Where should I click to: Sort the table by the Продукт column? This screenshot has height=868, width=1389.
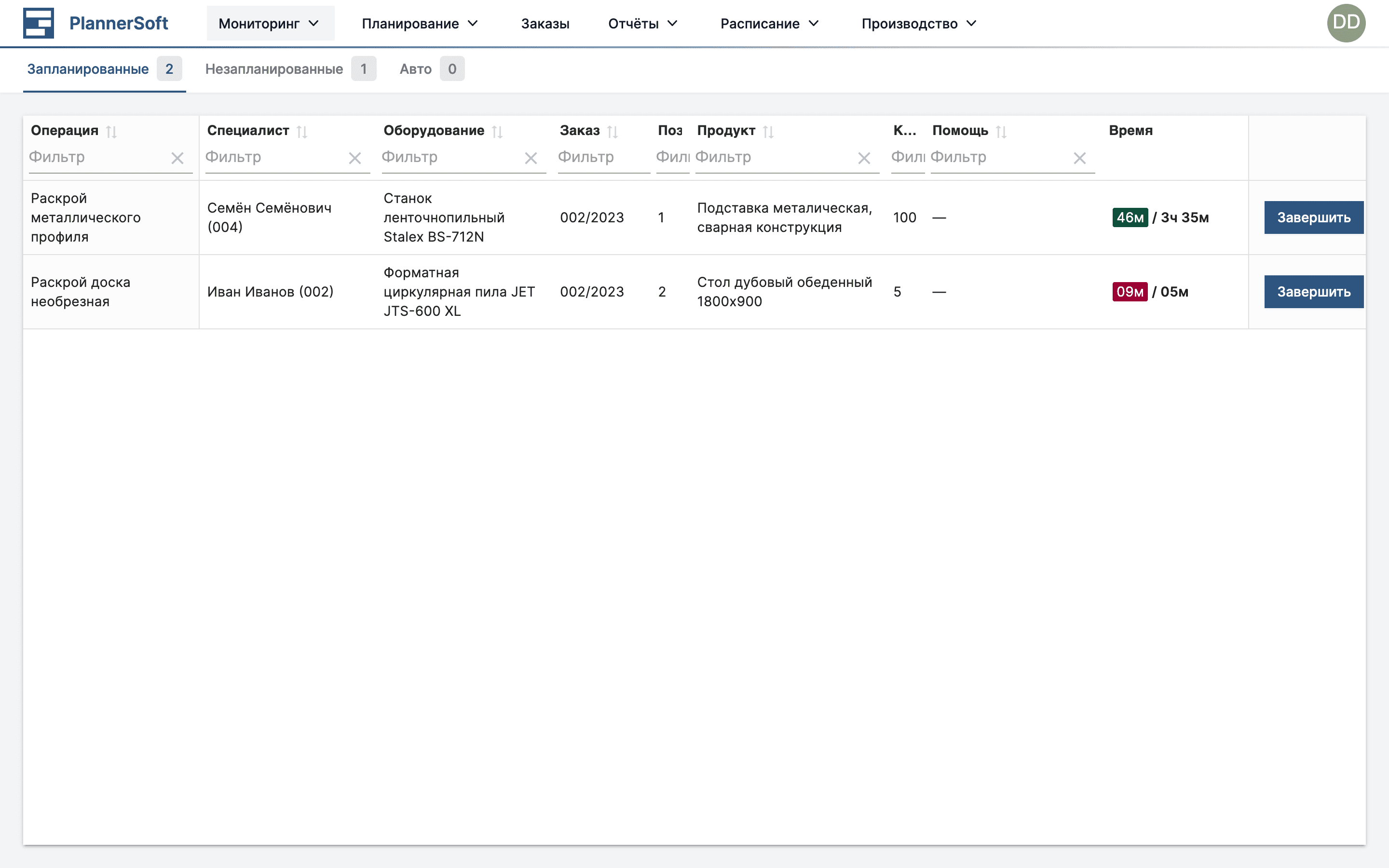click(768, 132)
